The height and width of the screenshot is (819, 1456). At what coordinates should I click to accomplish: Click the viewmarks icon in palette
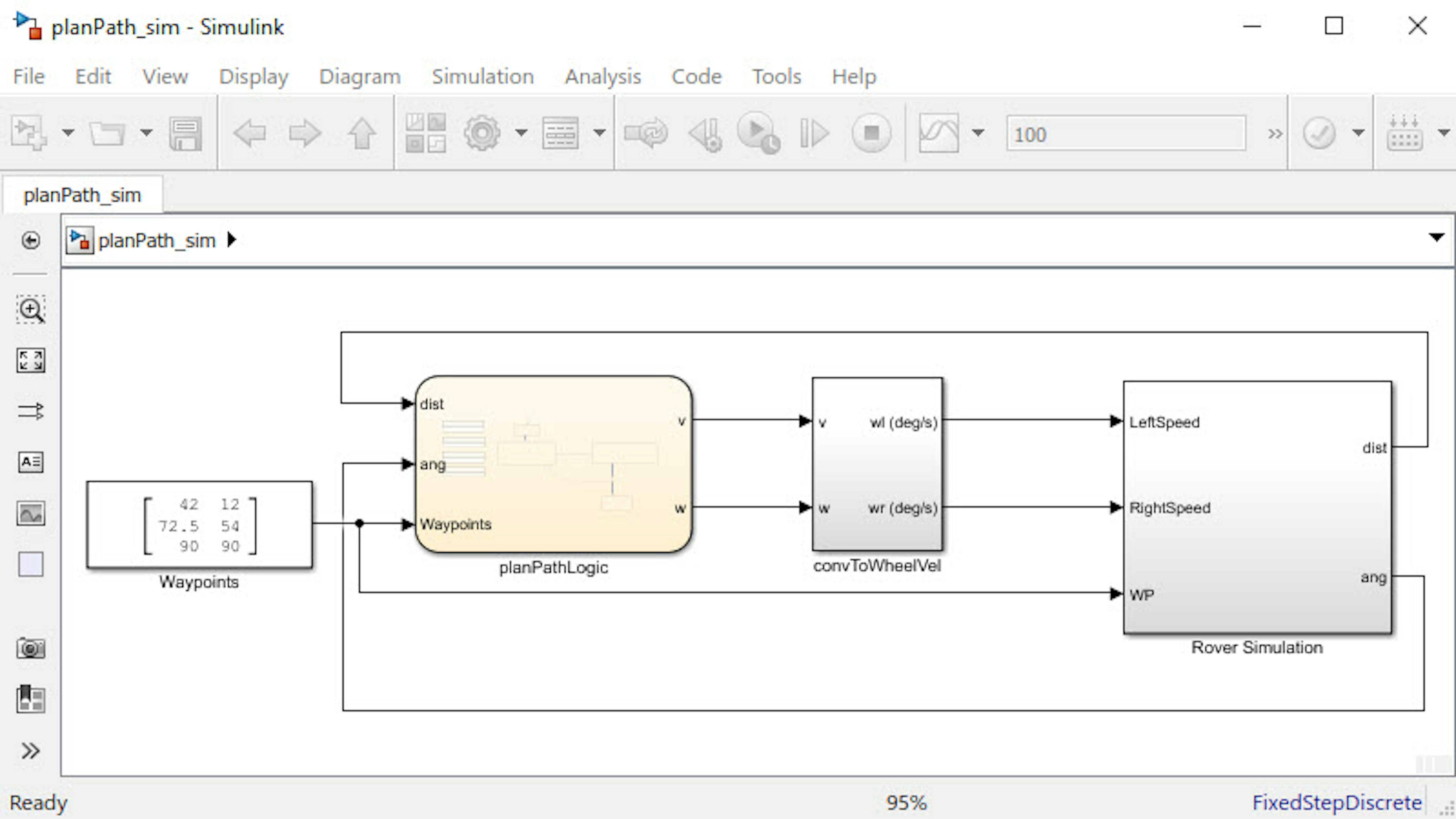(x=31, y=699)
